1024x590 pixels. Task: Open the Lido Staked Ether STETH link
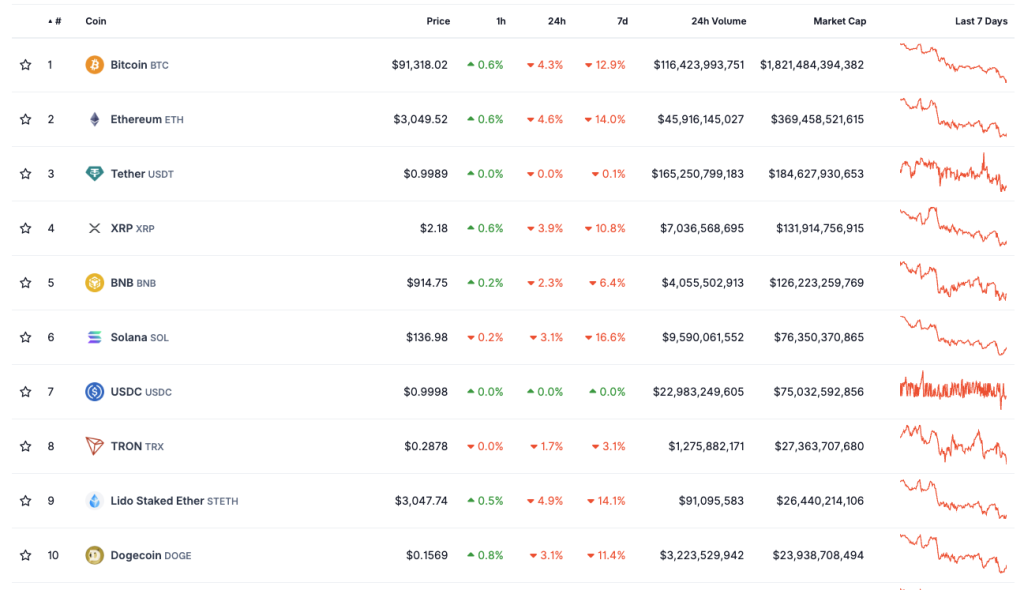174,500
